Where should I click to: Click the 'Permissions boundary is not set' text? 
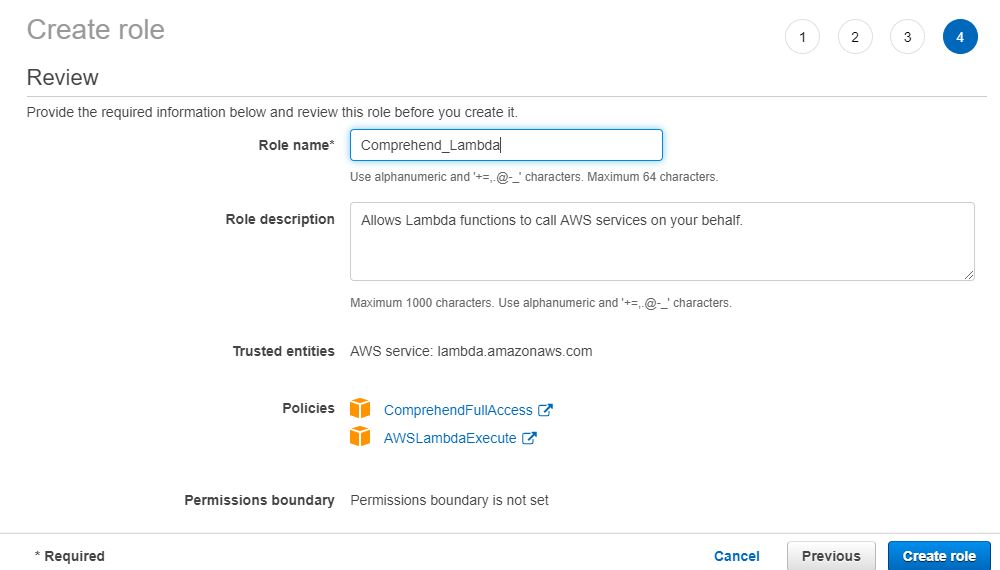coord(449,500)
